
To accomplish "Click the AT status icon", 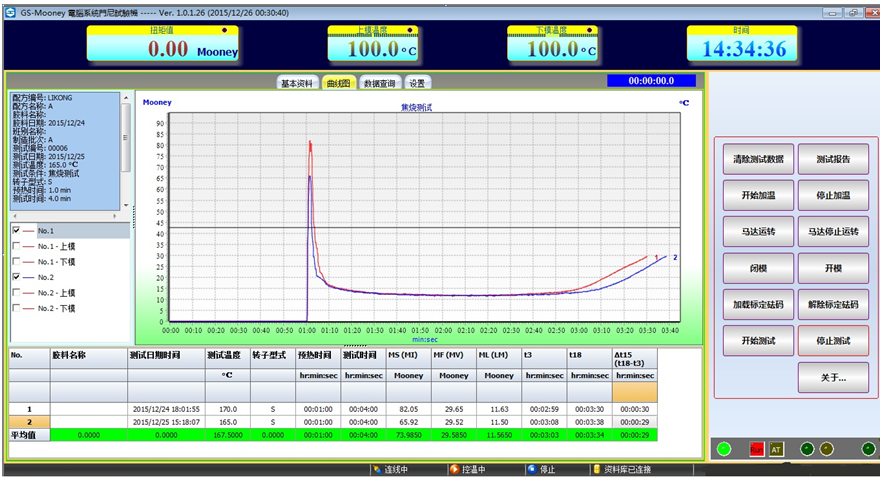I will 777,449.
